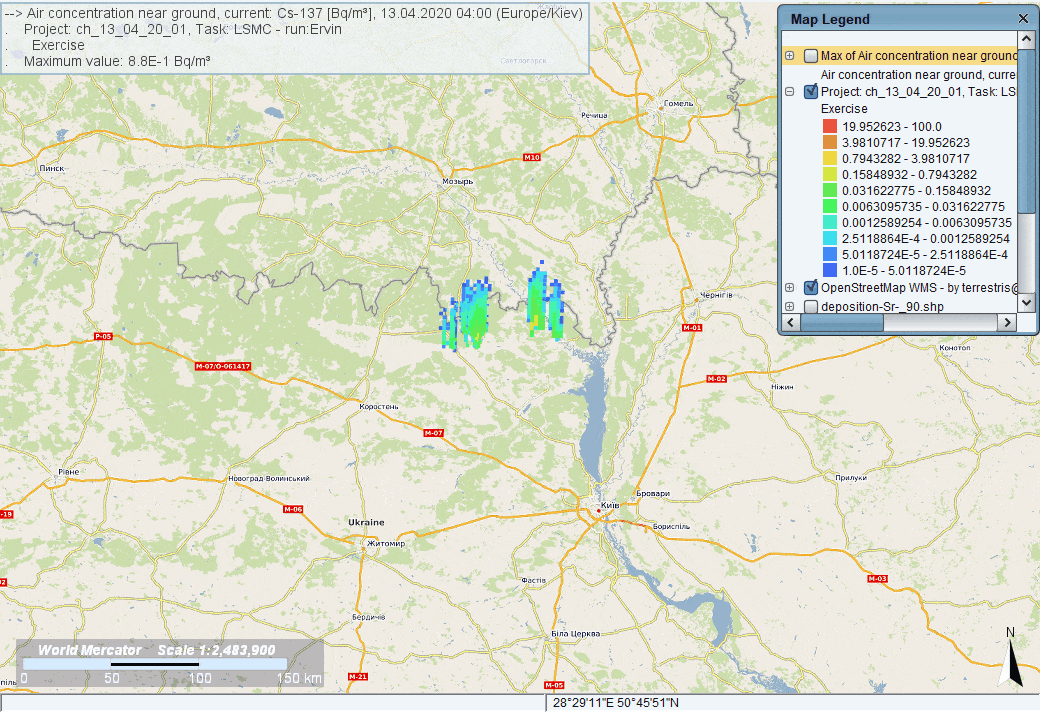
Task: Enable deposition-Sr-_90.shp layer checkbox
Action: point(810,306)
